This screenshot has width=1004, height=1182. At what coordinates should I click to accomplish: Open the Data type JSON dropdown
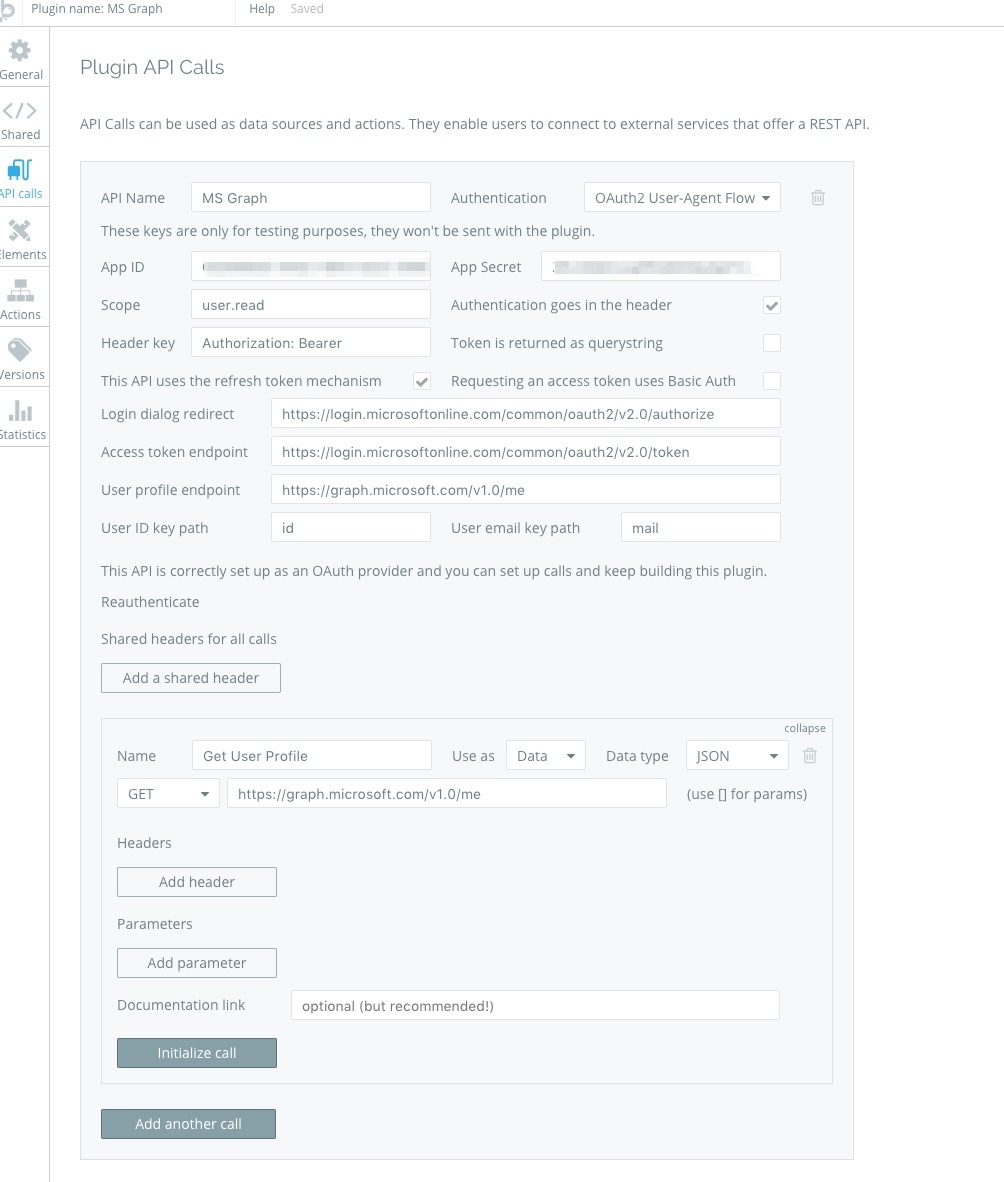click(x=737, y=755)
